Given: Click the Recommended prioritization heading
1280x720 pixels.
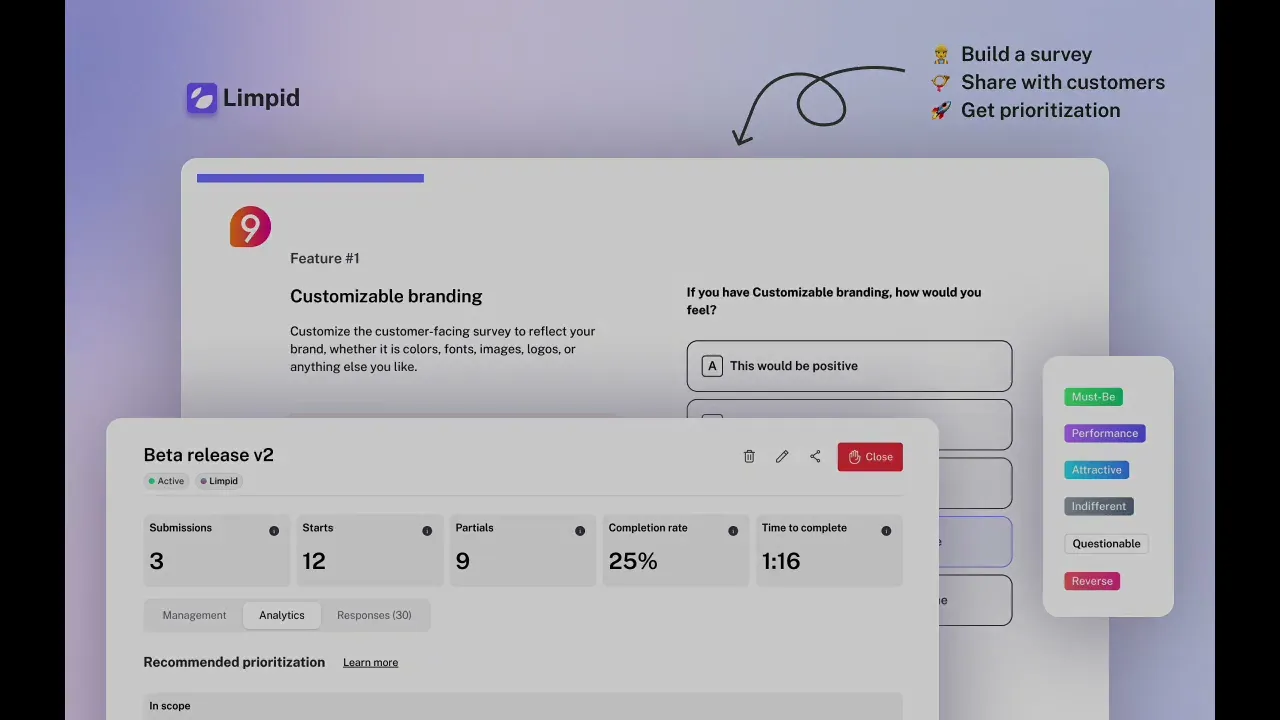Looking at the screenshot, I should 234,662.
